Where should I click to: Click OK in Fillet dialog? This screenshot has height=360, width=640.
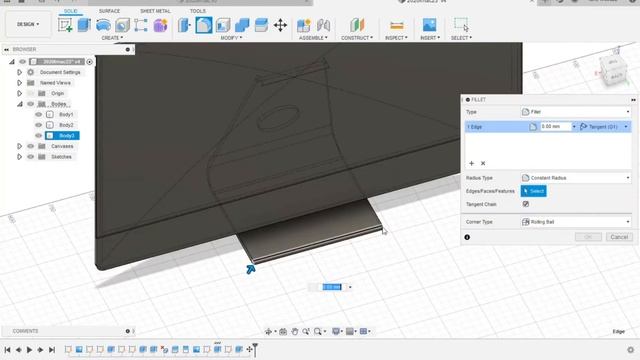coord(588,237)
